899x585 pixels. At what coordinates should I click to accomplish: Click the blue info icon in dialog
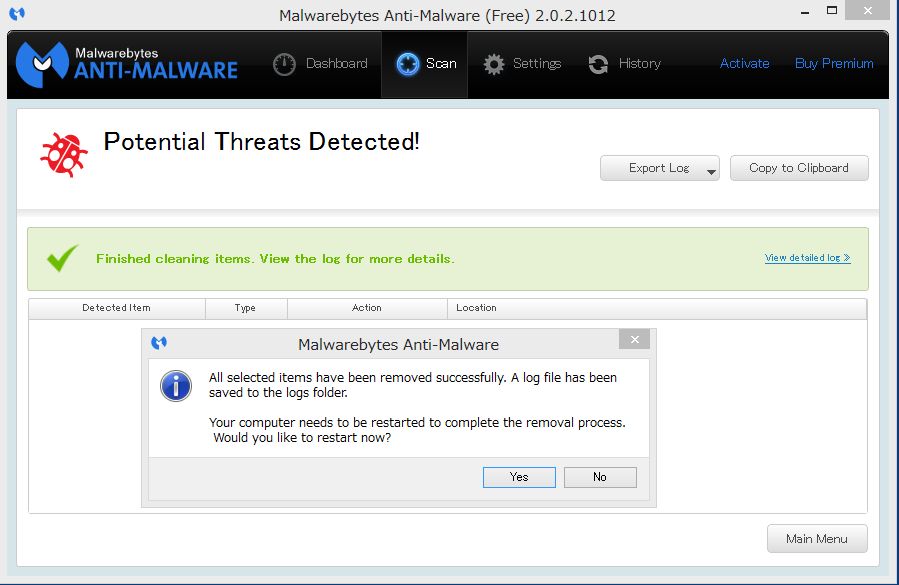[x=176, y=386]
